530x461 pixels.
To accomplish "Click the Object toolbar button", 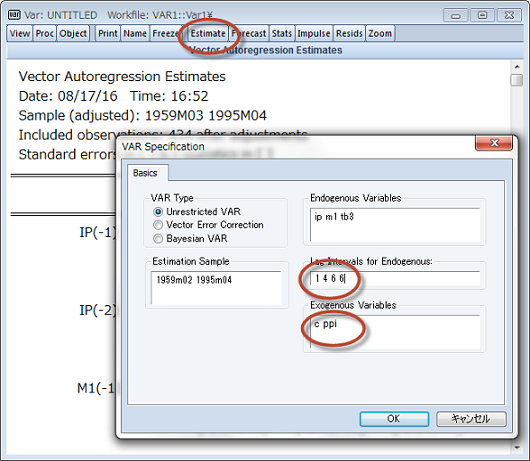I will [x=73, y=33].
